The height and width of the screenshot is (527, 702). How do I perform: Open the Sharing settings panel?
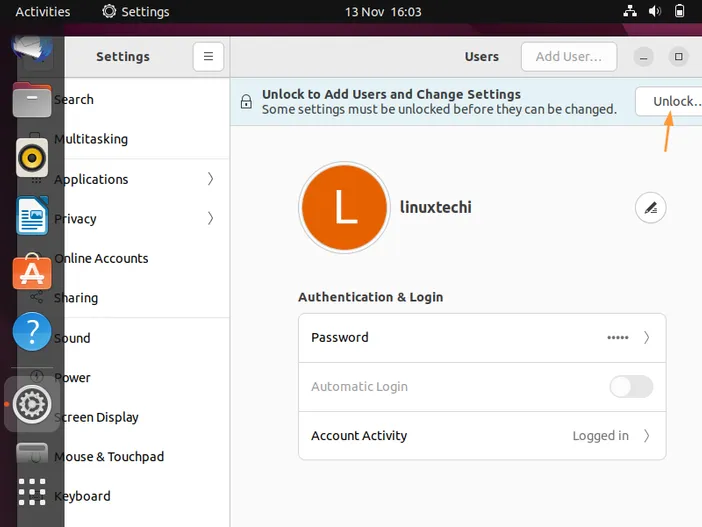tap(76, 298)
